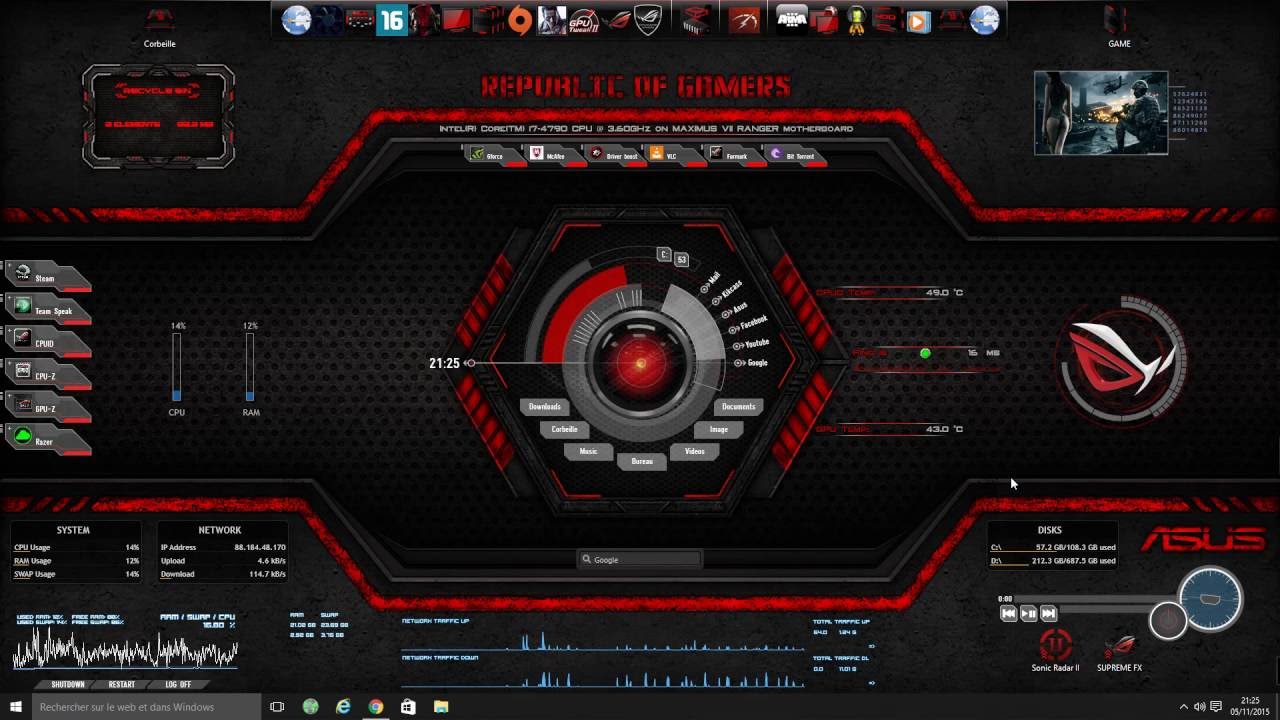The width and height of the screenshot is (1280, 720).
Task: Open the Kerbal astronaut dock icon
Action: (856, 20)
